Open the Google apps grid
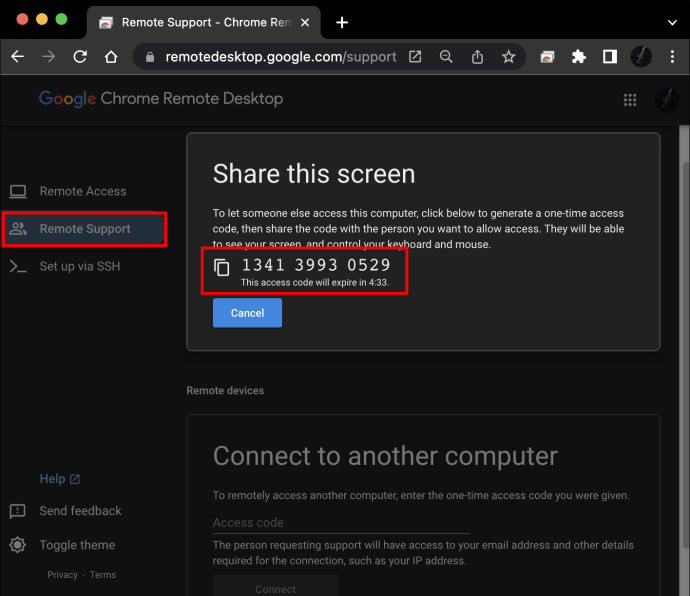 630,100
